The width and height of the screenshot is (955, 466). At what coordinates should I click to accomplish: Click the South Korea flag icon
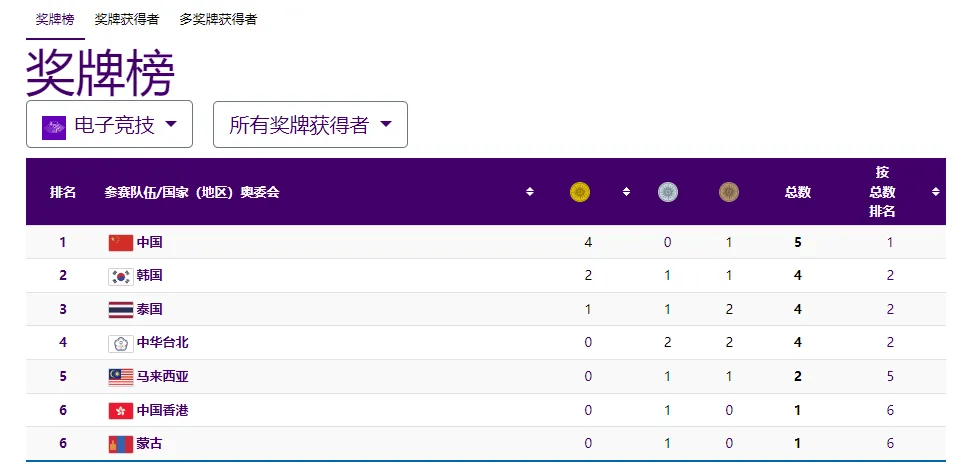pos(121,276)
